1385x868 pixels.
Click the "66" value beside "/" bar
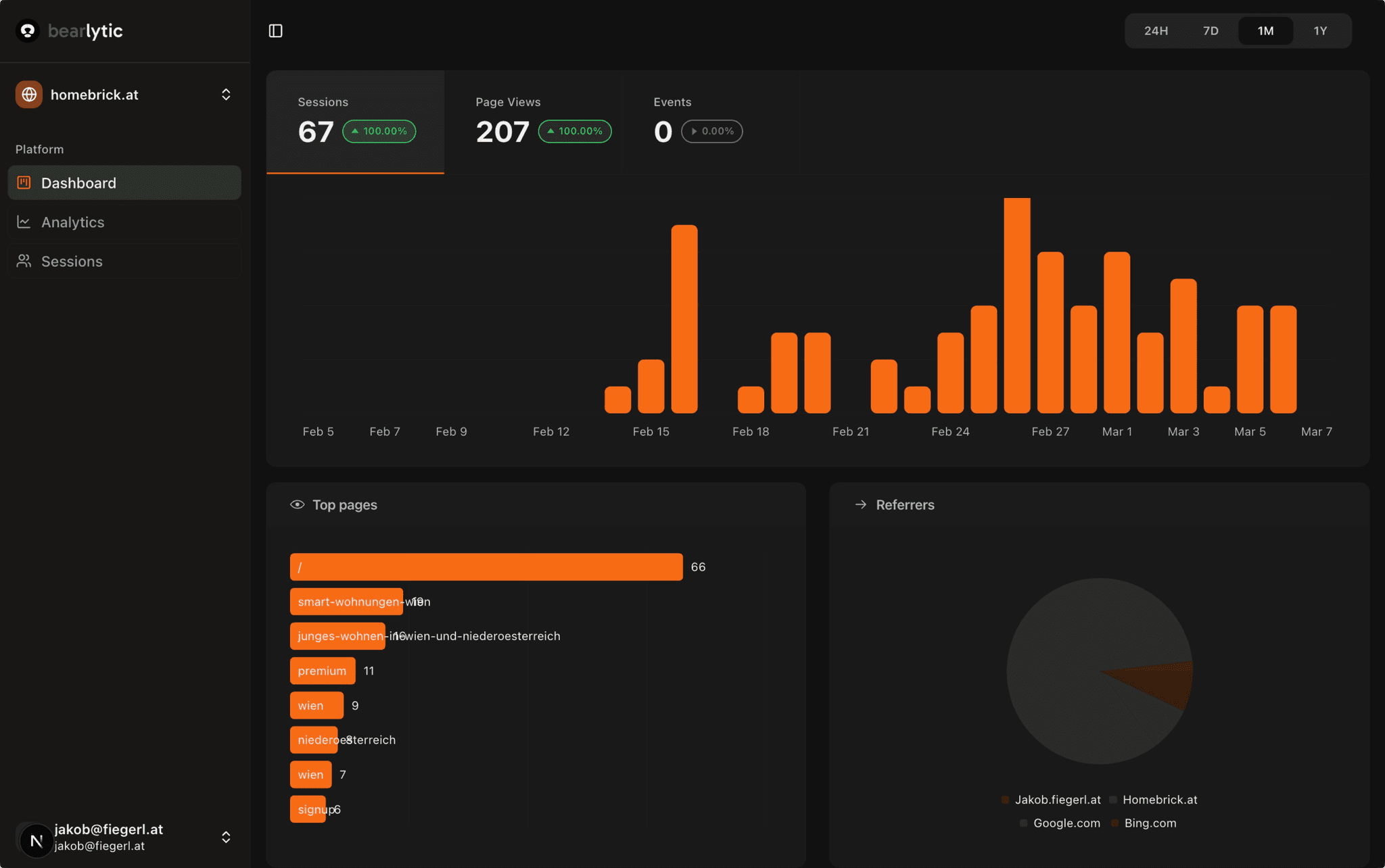tap(698, 566)
